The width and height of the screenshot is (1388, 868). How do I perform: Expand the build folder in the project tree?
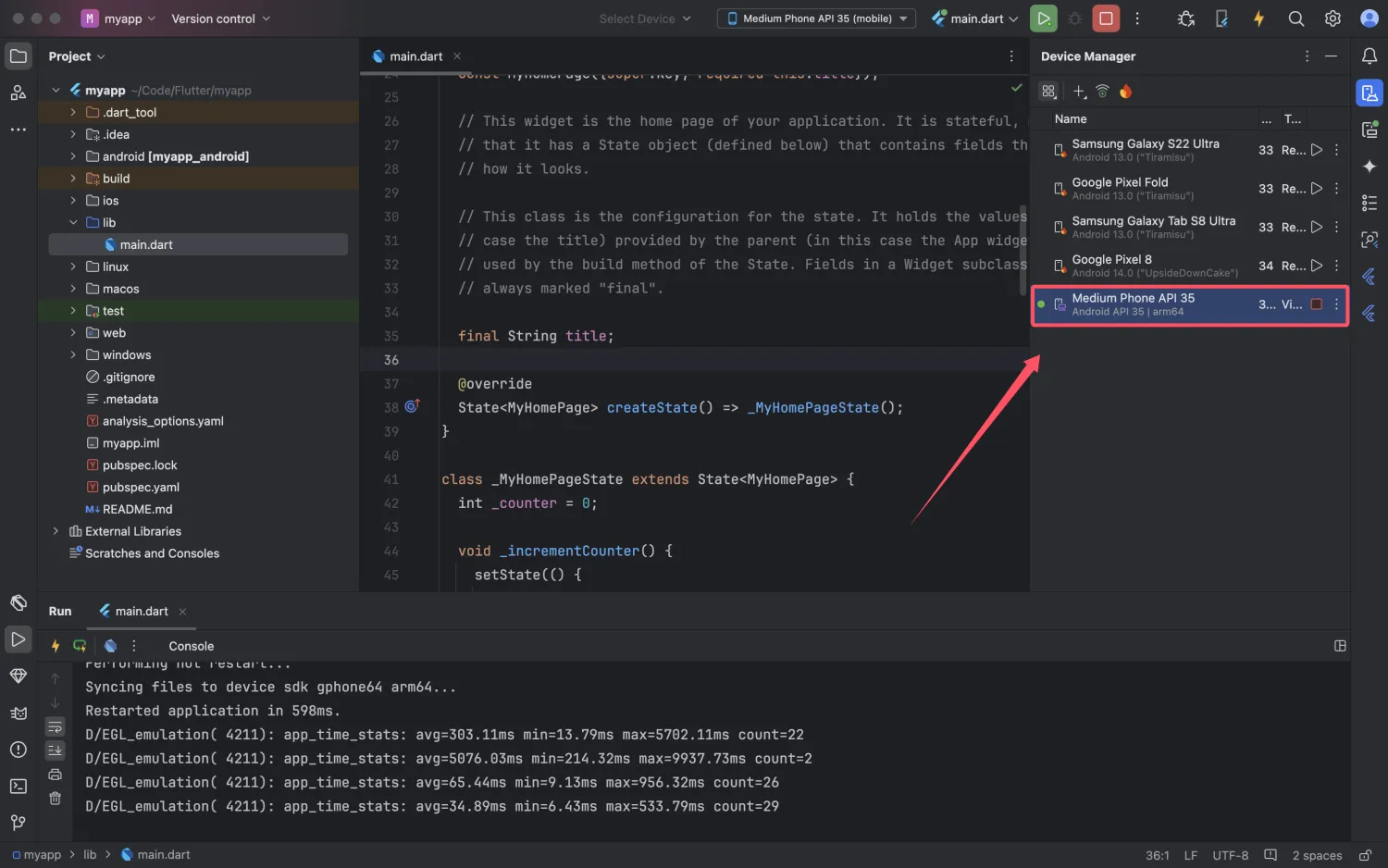pos(73,179)
